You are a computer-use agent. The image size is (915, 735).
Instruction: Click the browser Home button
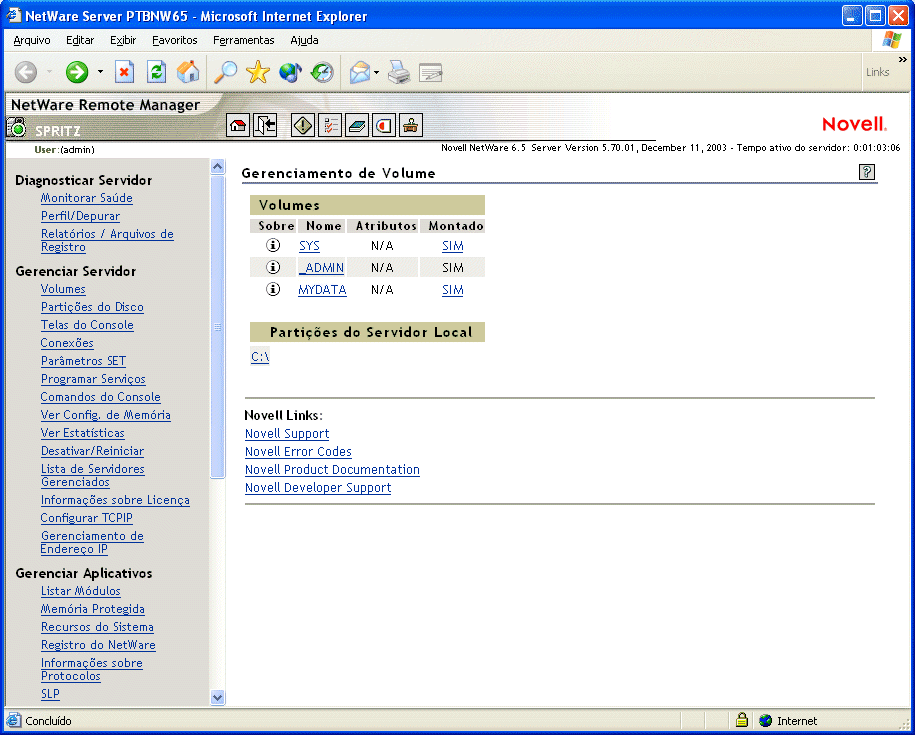coord(188,72)
